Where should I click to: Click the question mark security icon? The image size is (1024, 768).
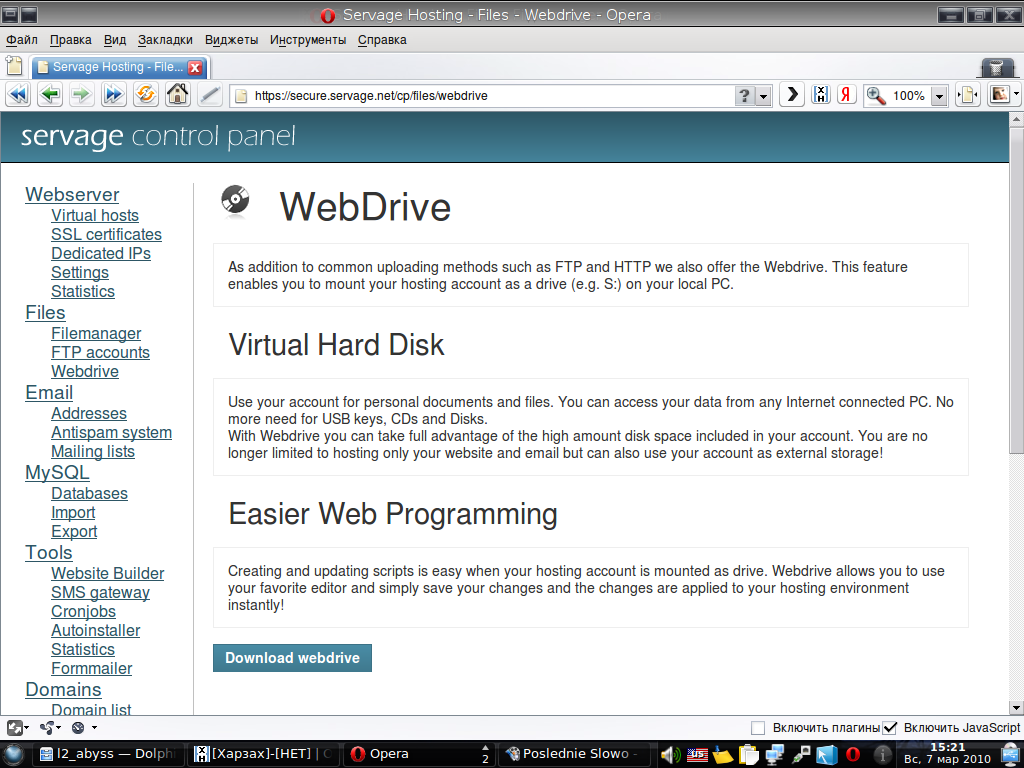point(744,96)
